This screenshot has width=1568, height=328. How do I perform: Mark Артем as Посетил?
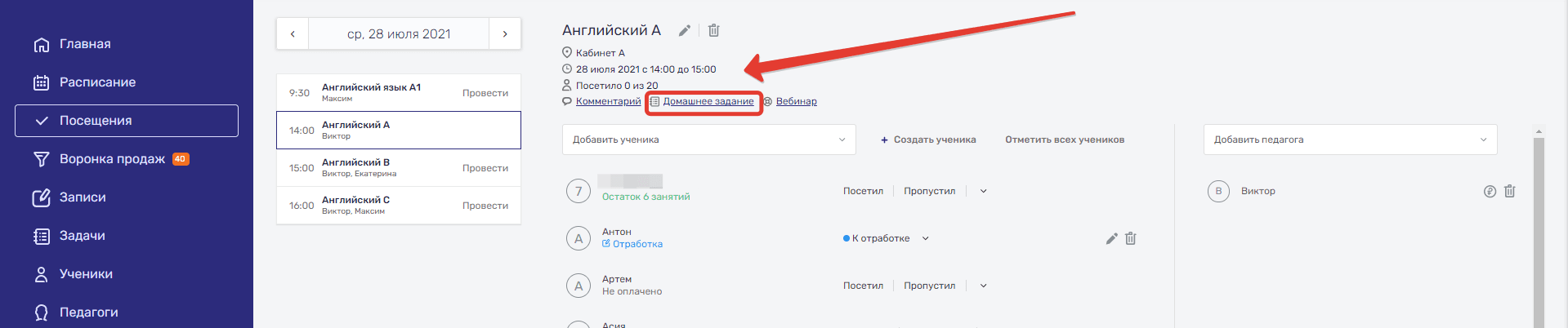[x=863, y=286]
